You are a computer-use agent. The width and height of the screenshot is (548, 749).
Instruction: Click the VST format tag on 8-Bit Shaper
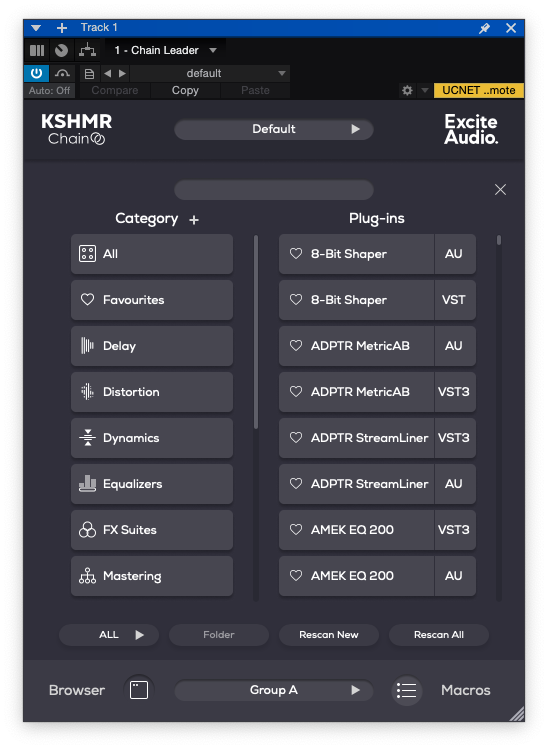(x=454, y=300)
